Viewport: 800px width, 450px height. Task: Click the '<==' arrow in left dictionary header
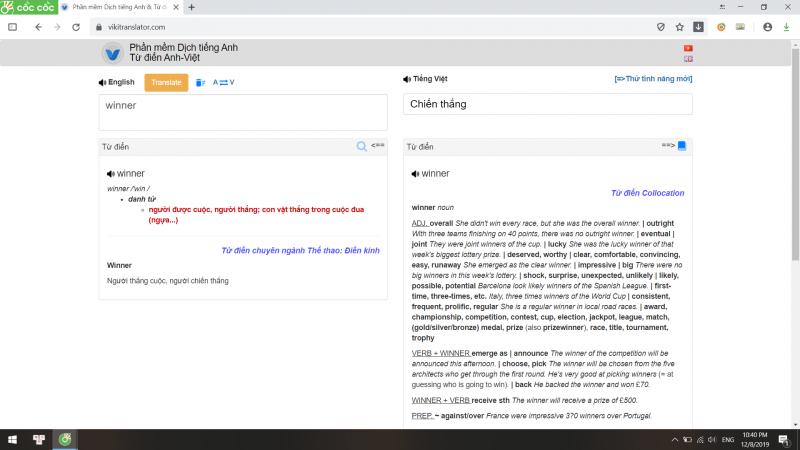click(x=378, y=145)
